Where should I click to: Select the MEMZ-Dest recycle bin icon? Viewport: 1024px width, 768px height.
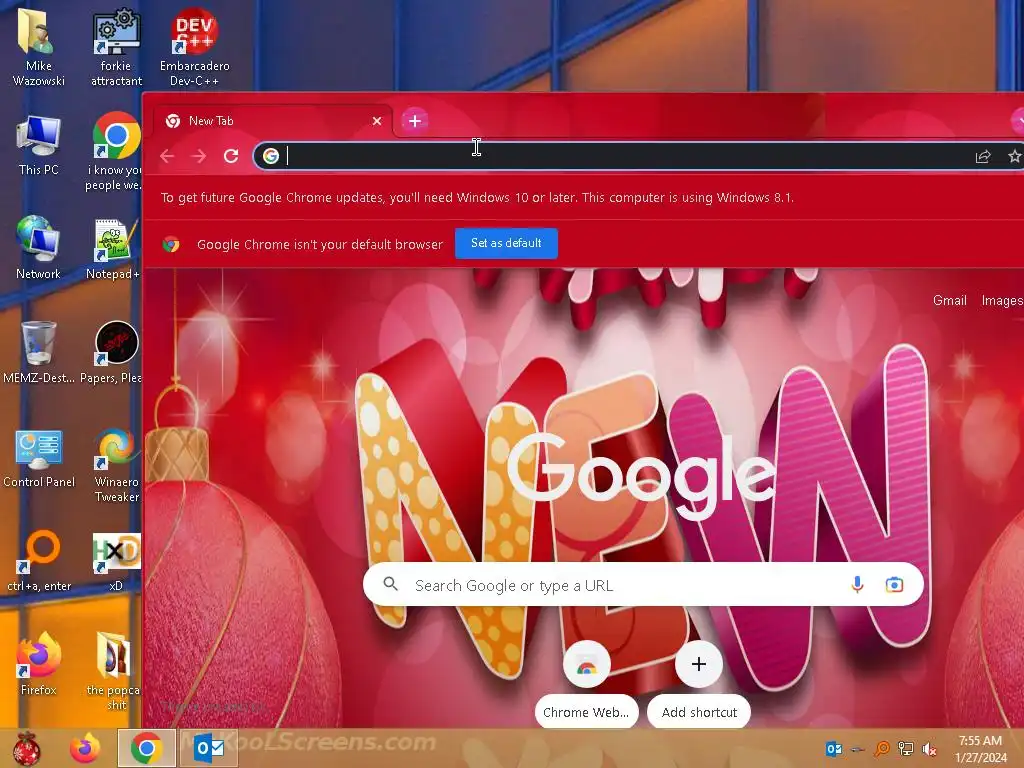38,351
